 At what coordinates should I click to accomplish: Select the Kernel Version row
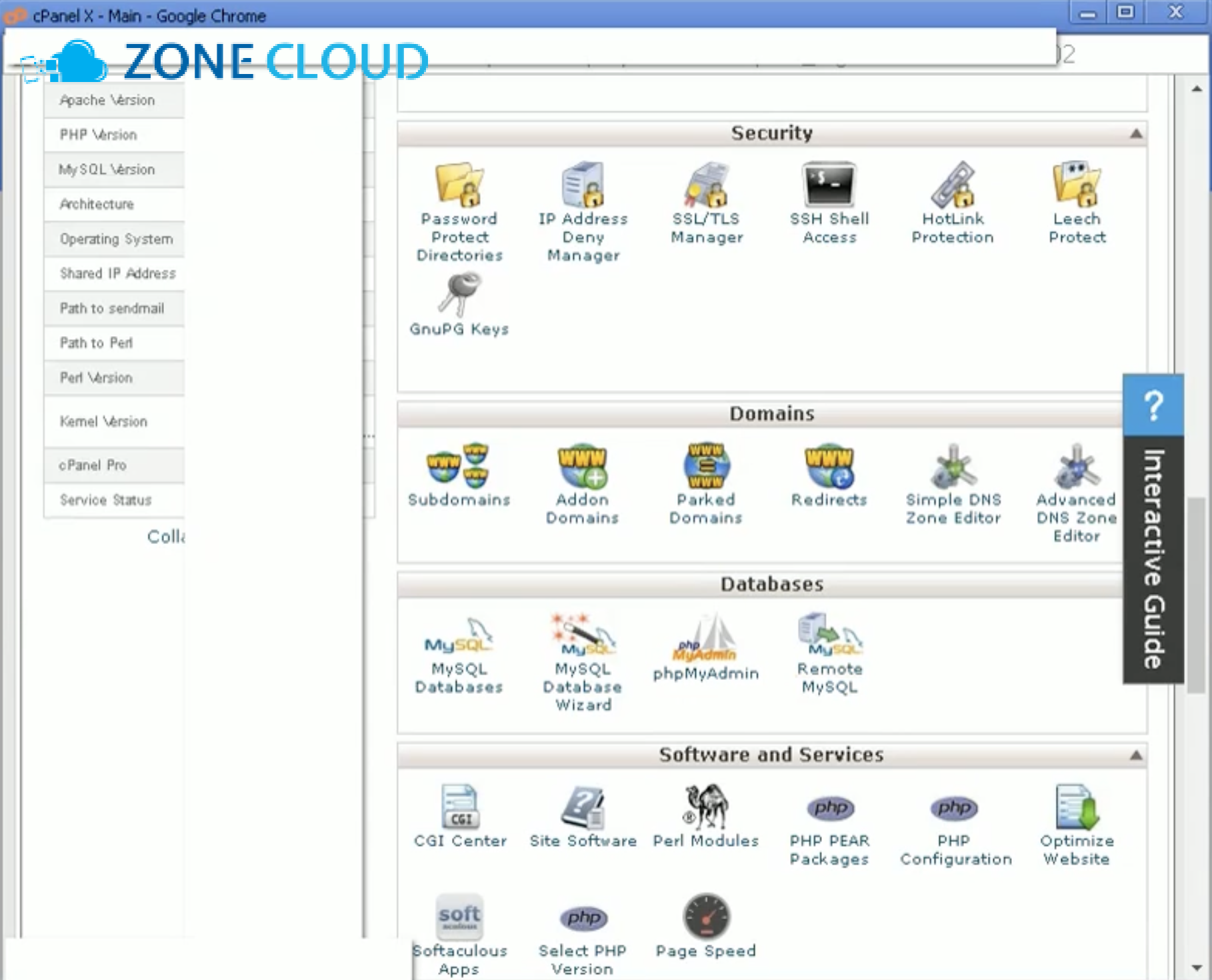(x=114, y=421)
